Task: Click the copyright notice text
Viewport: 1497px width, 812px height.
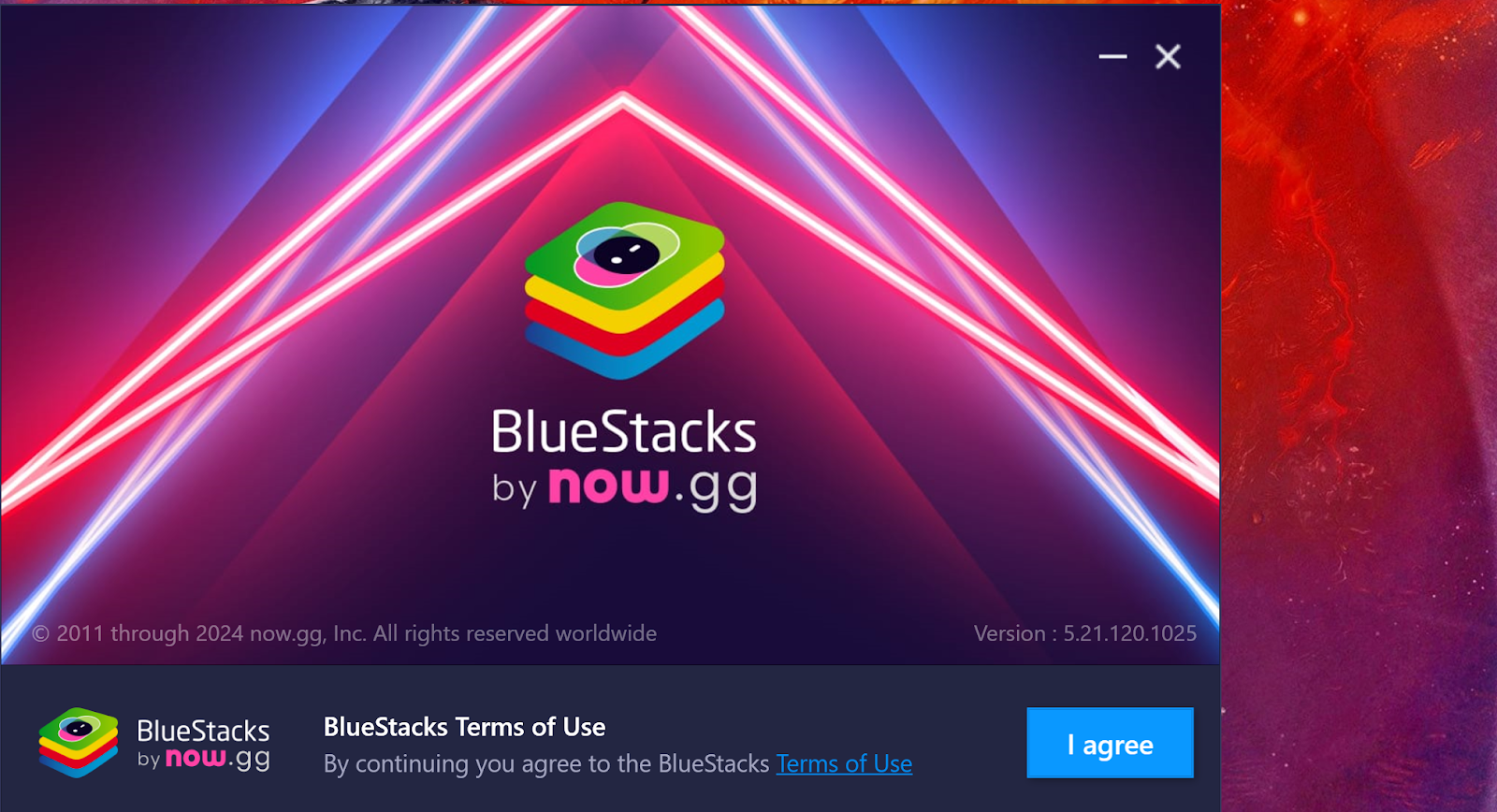Action: pyautogui.click(x=344, y=633)
